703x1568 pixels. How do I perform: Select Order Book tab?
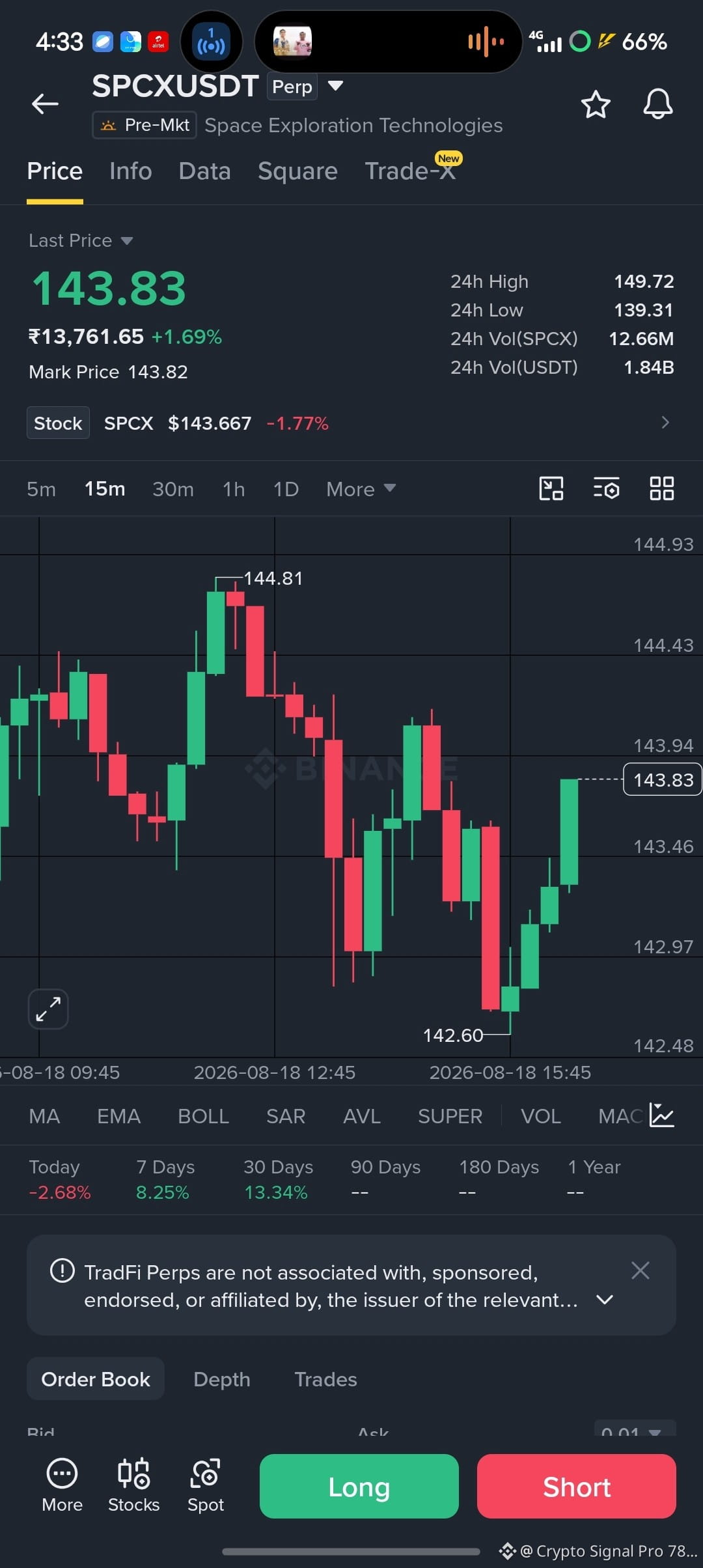[x=96, y=1379]
